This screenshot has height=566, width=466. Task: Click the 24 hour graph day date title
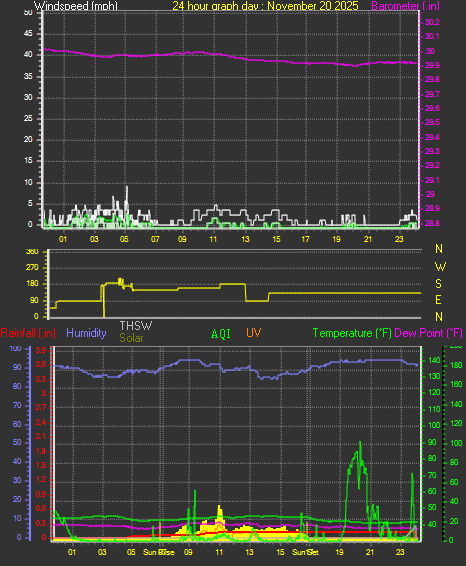pos(265,6)
